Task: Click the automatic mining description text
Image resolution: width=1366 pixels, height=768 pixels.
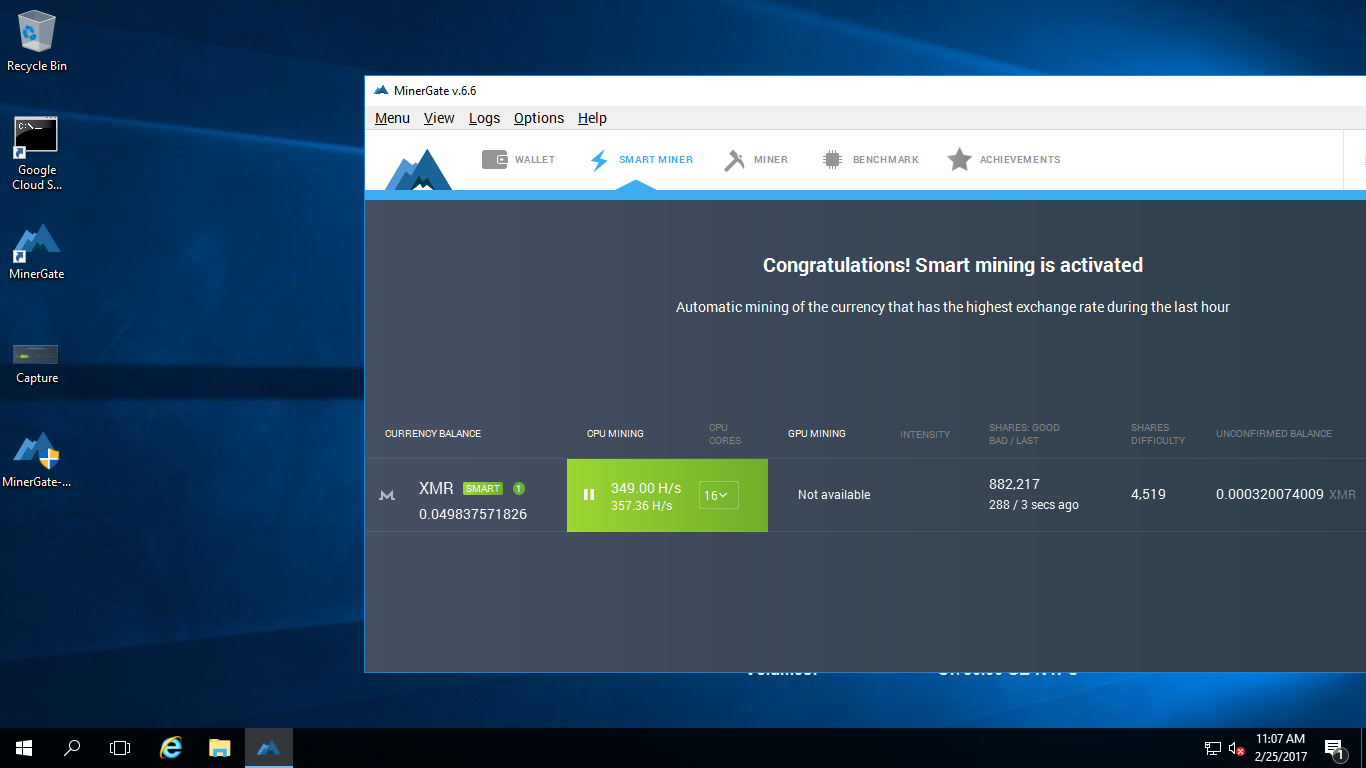Action: tap(953, 307)
